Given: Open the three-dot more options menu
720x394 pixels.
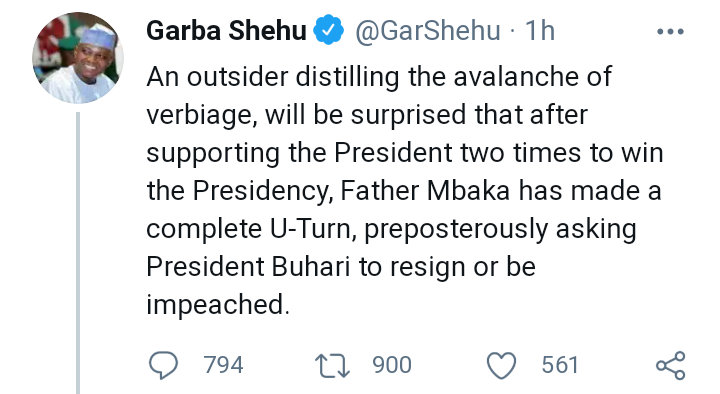Looking at the screenshot, I should (670, 32).
